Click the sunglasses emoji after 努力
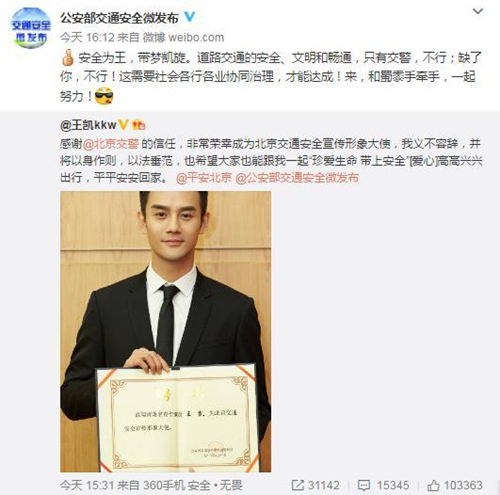The image size is (500, 495). click(x=104, y=96)
